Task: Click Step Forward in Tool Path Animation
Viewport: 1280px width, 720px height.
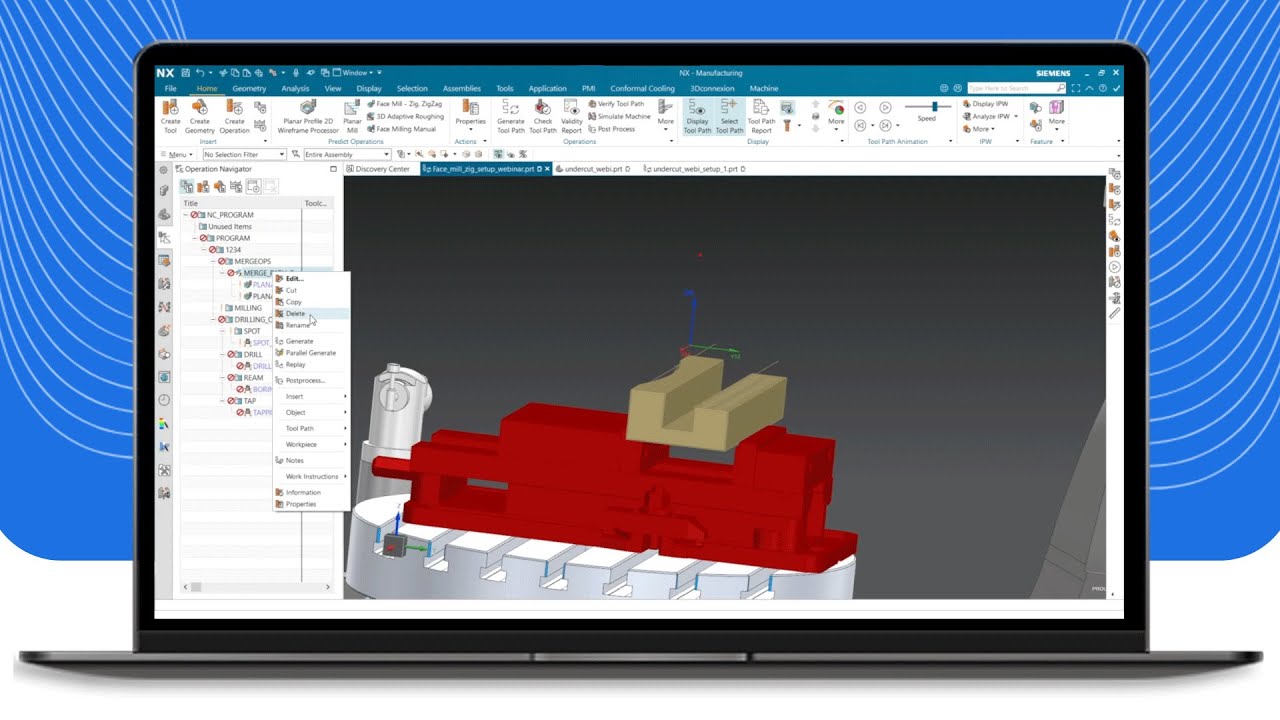Action: coord(885,125)
